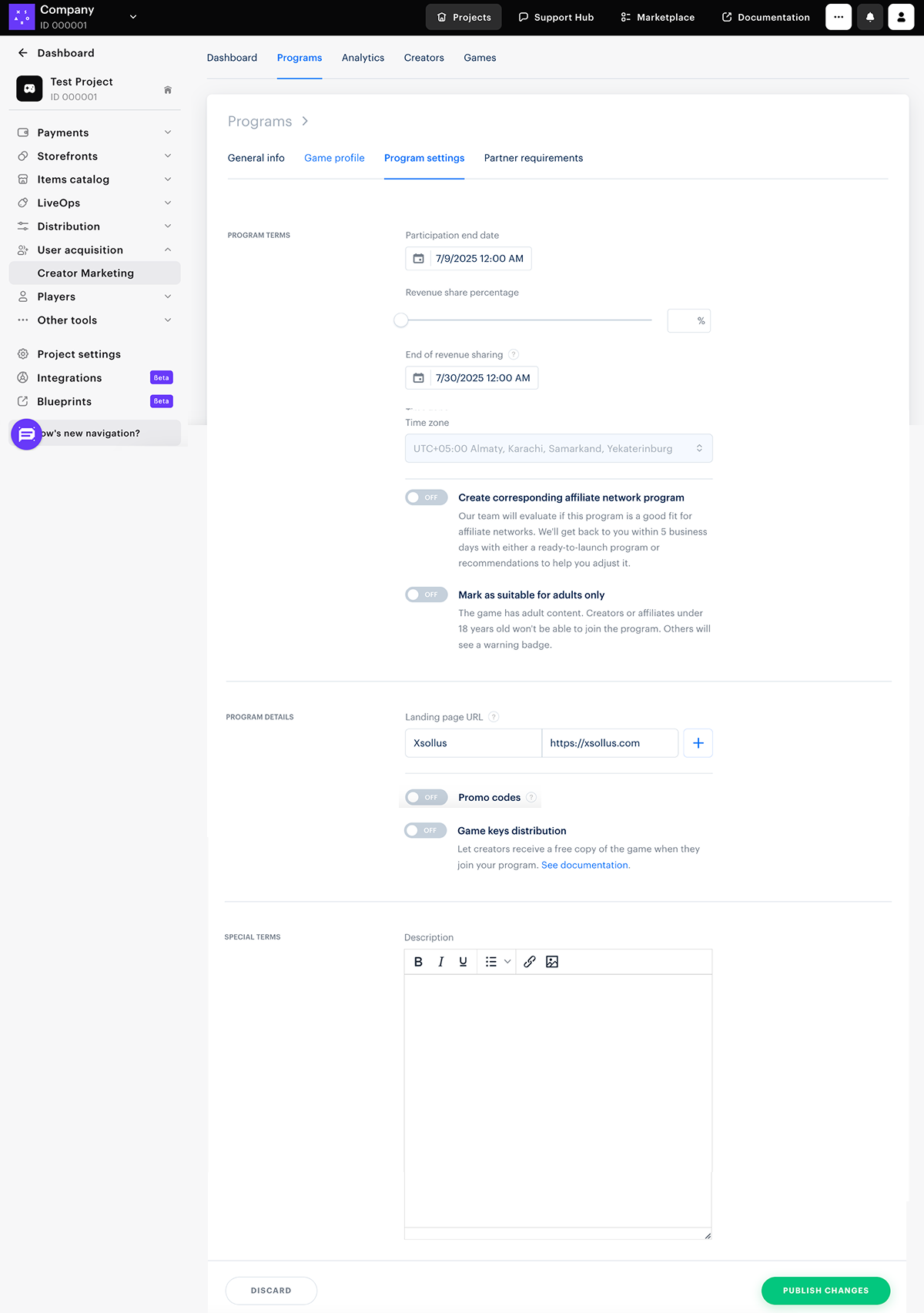Open the See documentation link
The height and width of the screenshot is (1313, 924).
pos(585,865)
